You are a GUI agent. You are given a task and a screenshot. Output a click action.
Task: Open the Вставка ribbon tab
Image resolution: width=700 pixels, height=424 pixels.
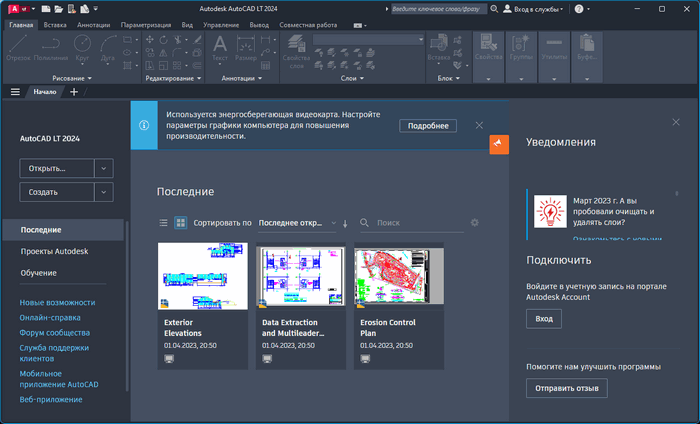pos(56,23)
